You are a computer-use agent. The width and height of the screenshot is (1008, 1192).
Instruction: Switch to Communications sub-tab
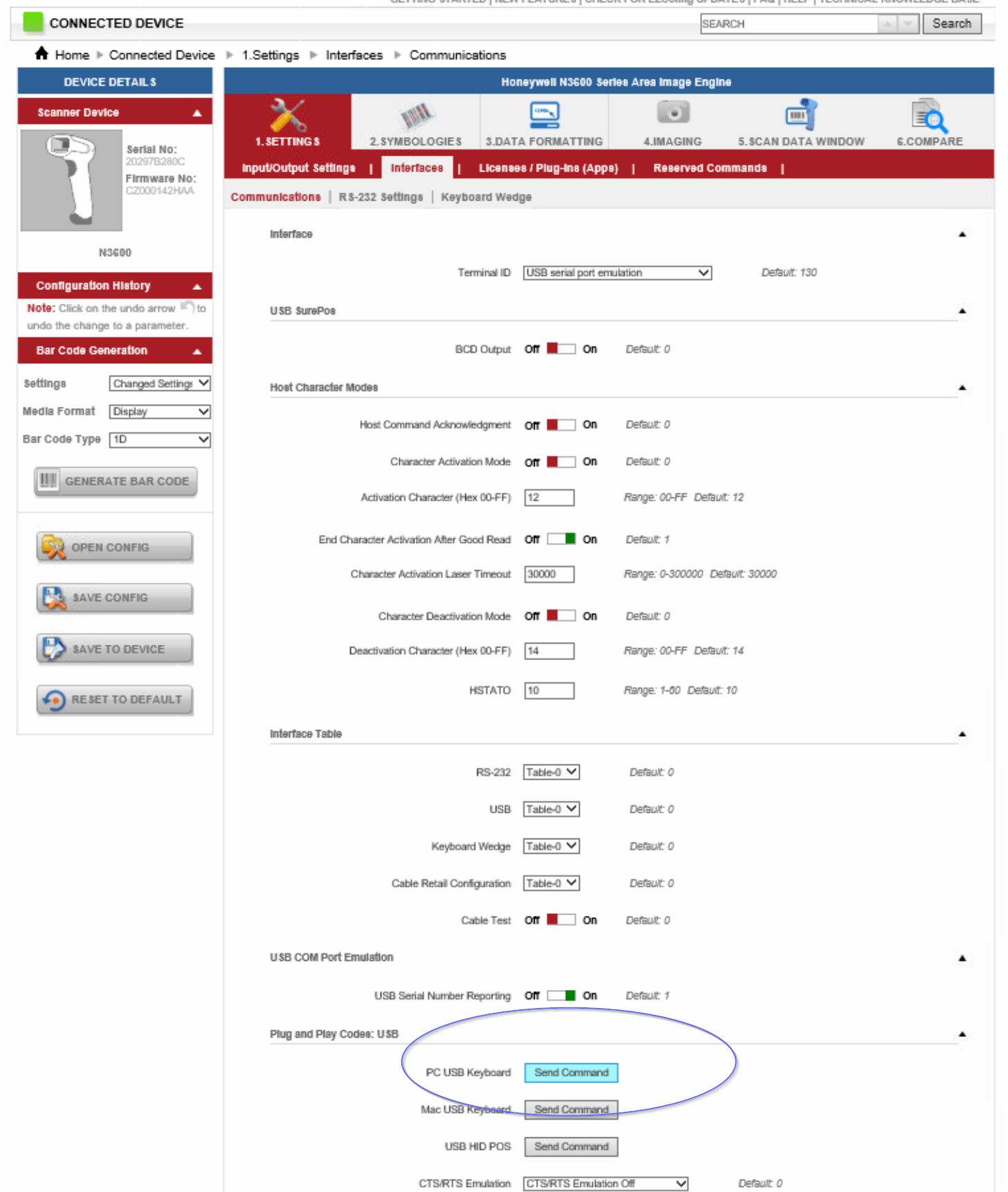pos(275,197)
